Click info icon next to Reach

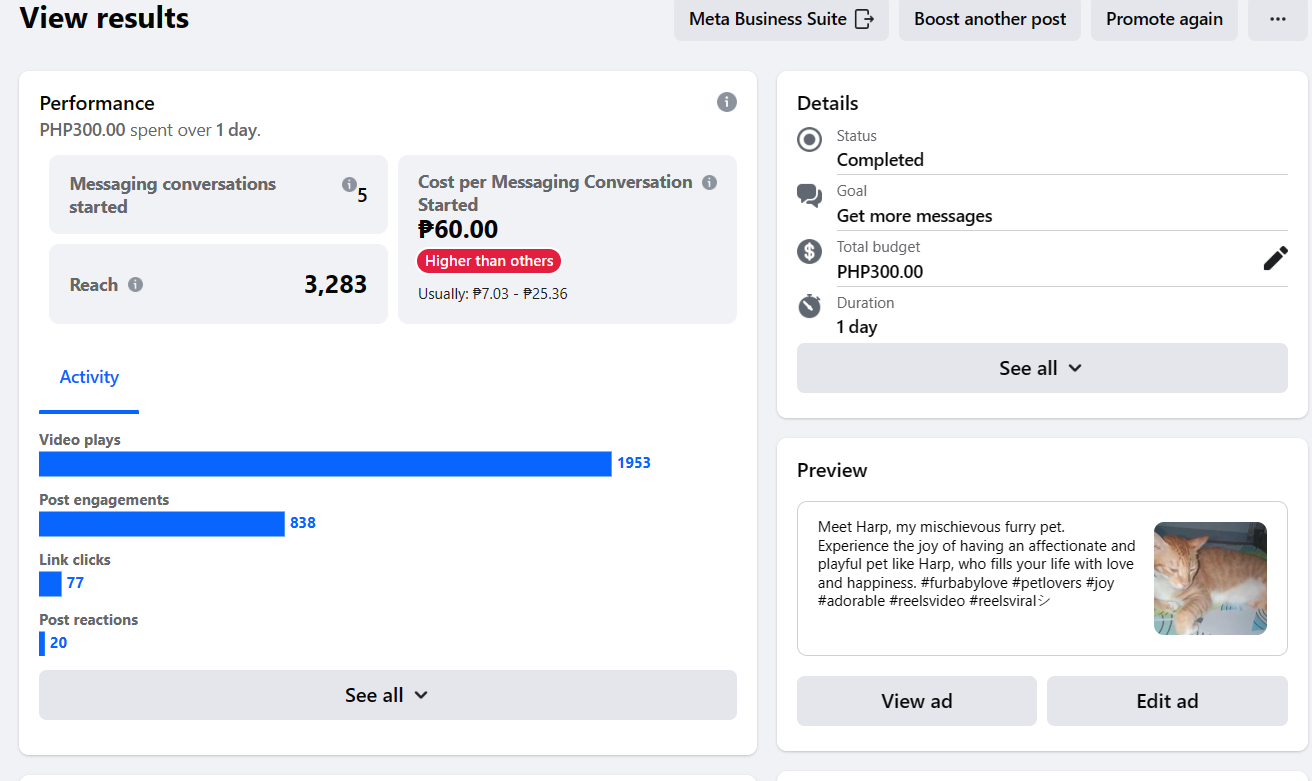pyautogui.click(x=136, y=285)
